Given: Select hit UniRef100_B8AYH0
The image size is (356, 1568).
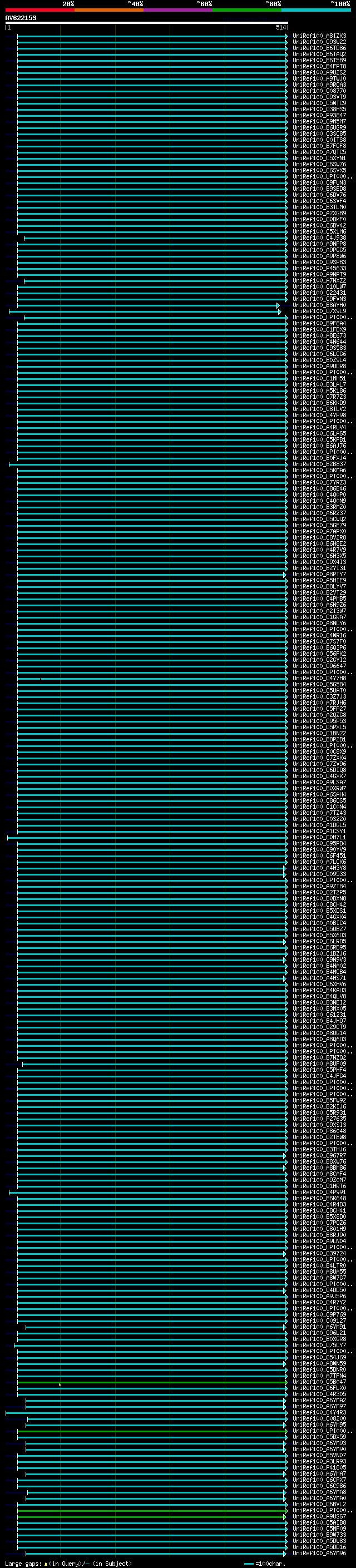Looking at the screenshot, I should tap(319, 305).
